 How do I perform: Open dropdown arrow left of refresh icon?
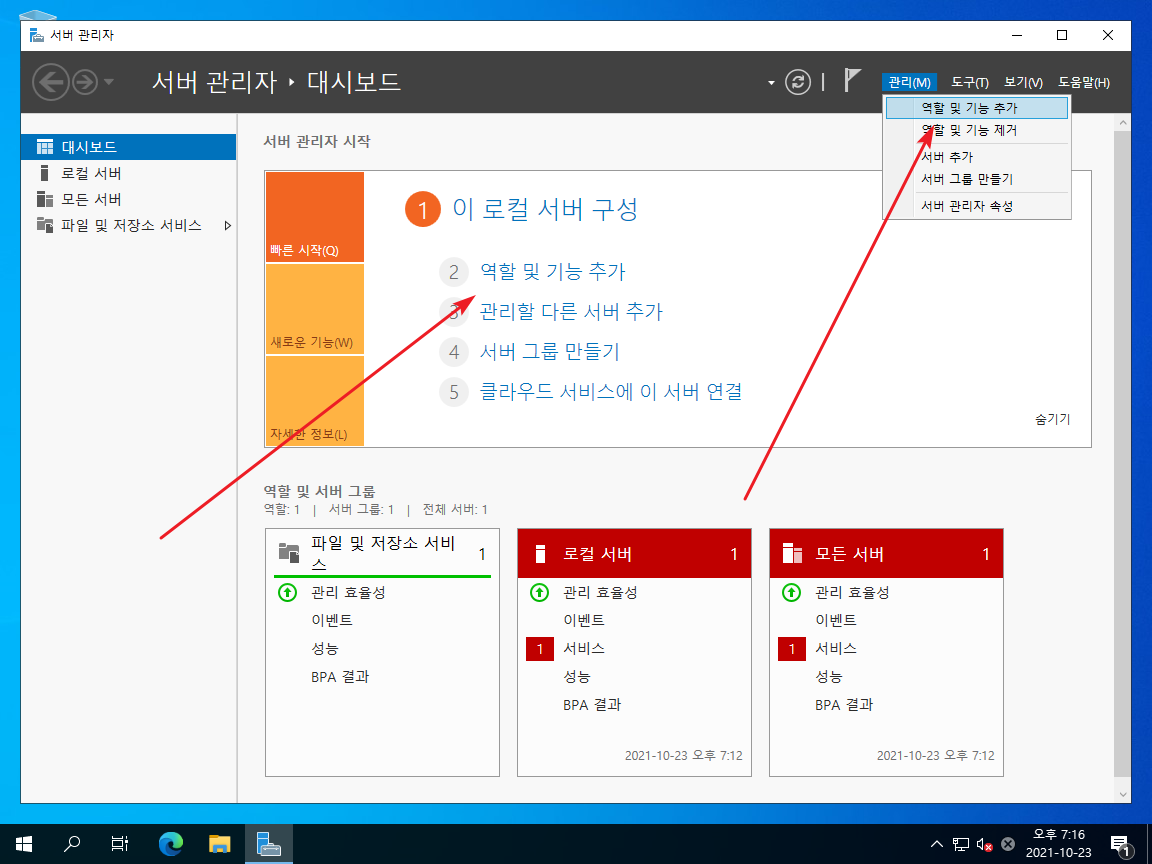click(x=771, y=83)
